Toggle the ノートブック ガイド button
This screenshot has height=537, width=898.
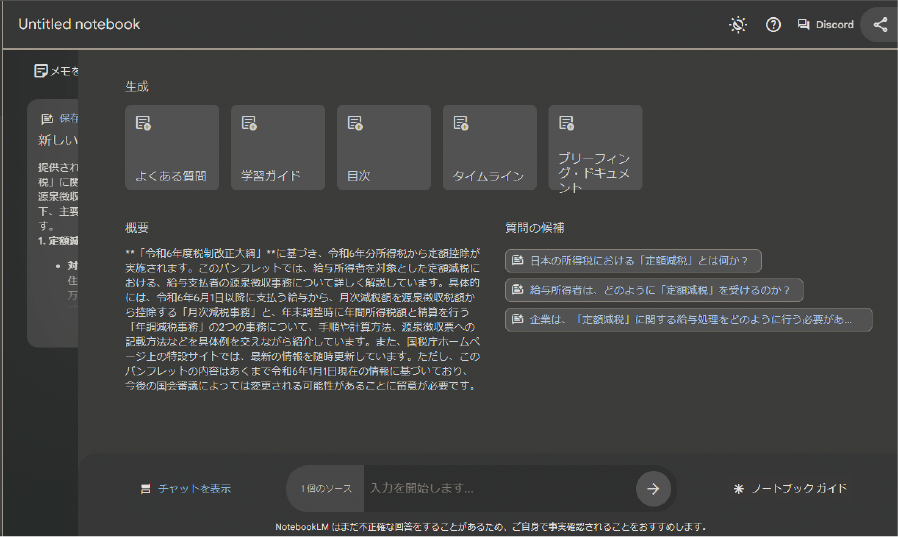790,489
